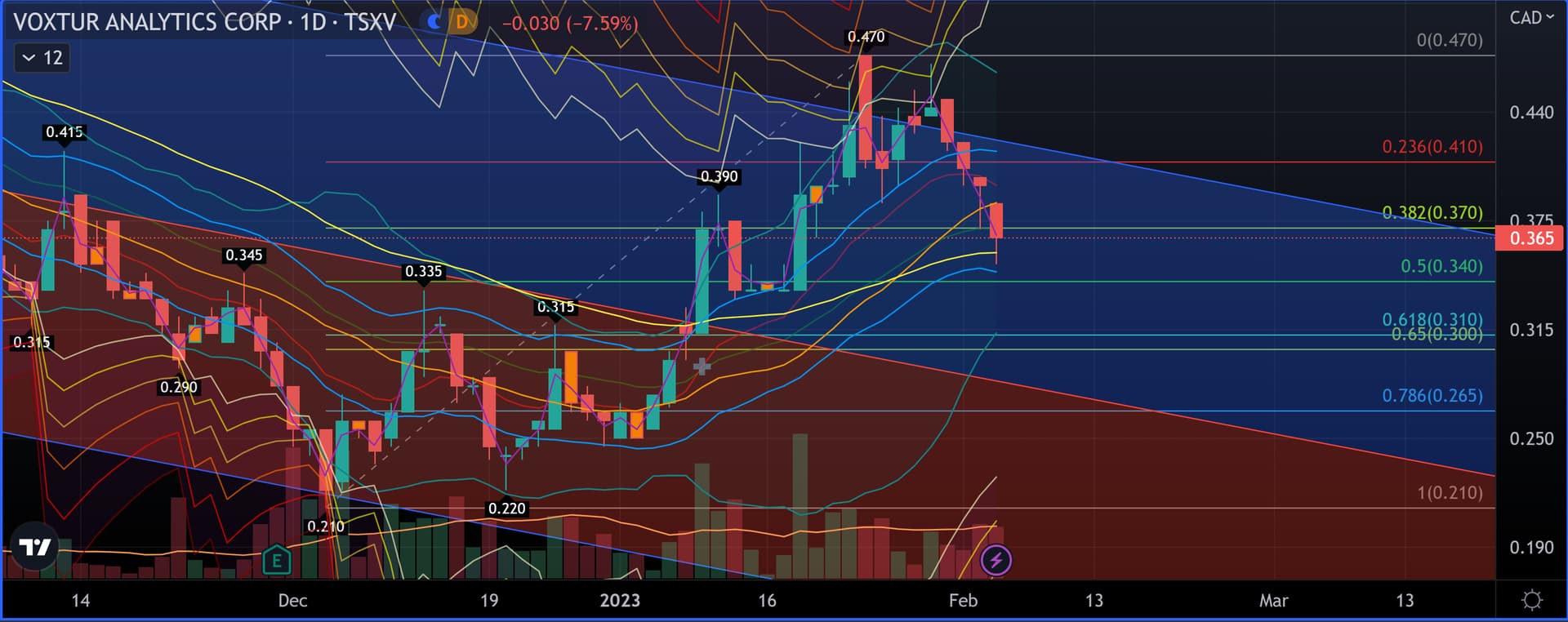Open chart settings gear icon
Image resolution: width=1568 pixels, height=622 pixels.
(x=1532, y=601)
